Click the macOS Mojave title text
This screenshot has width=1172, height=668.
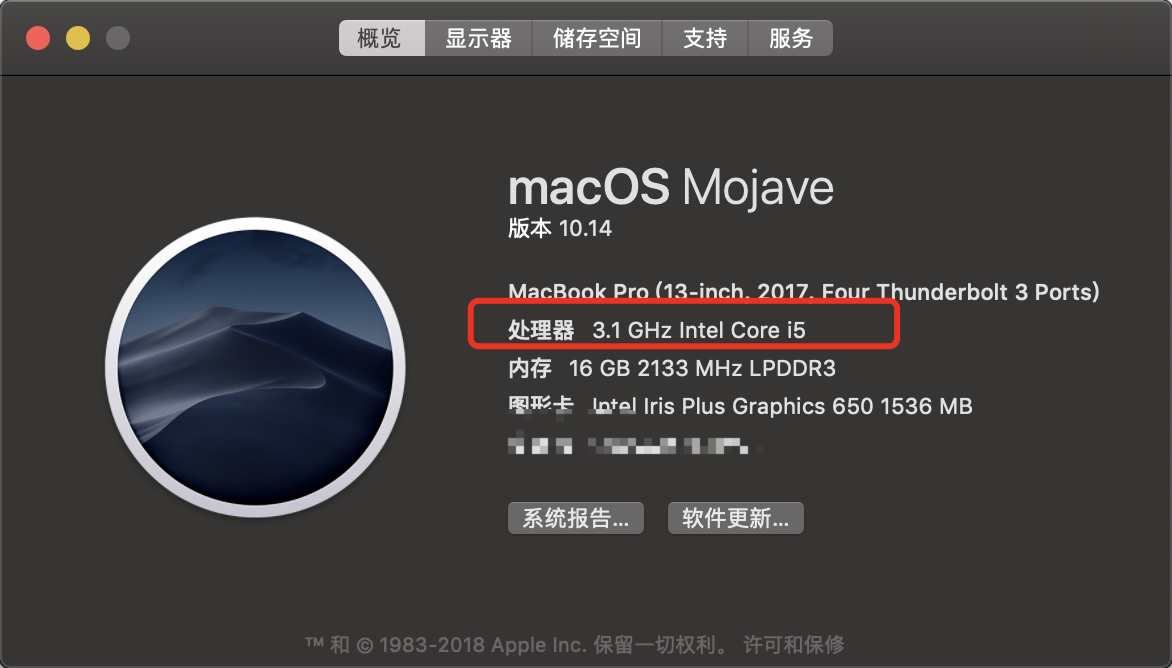(x=670, y=187)
